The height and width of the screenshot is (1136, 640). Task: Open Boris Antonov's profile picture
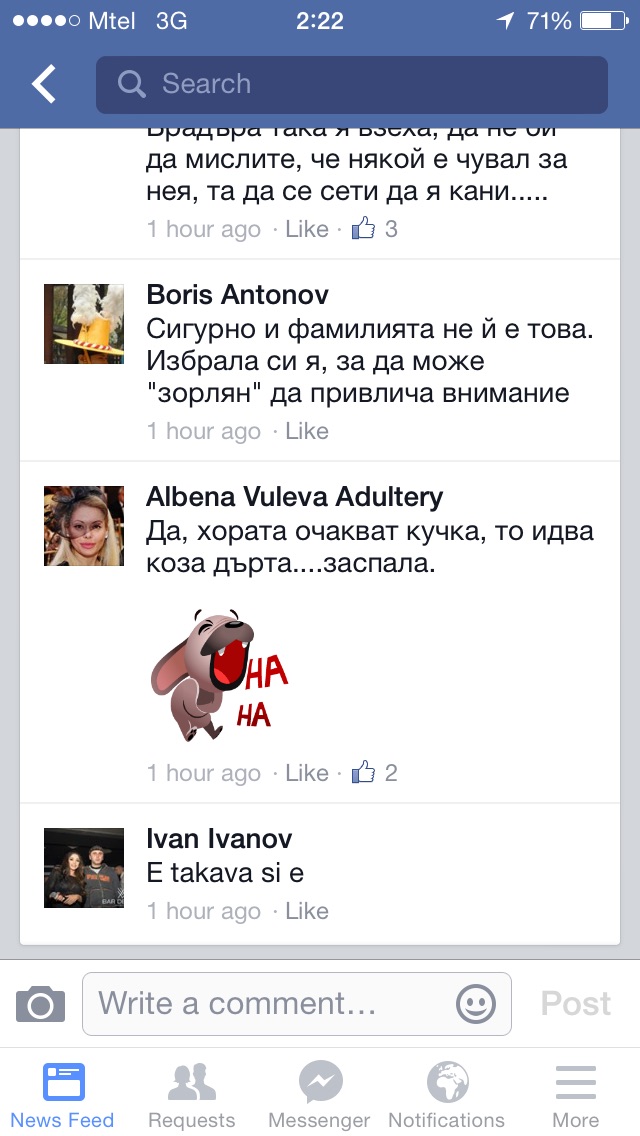(x=84, y=324)
